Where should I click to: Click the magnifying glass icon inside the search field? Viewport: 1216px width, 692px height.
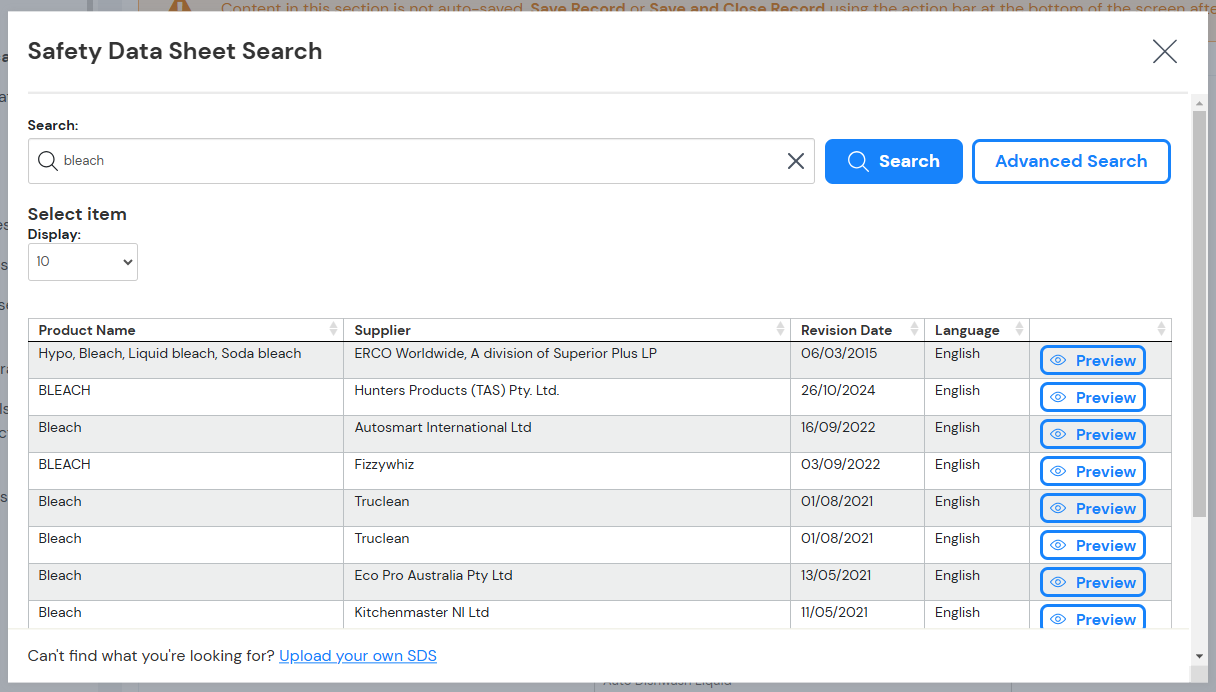[47, 160]
